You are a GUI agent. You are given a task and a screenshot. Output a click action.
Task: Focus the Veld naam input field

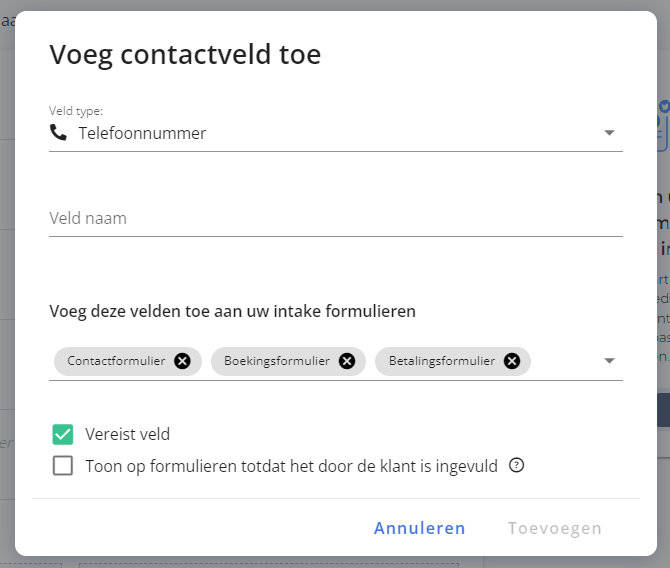pyautogui.click(x=336, y=218)
